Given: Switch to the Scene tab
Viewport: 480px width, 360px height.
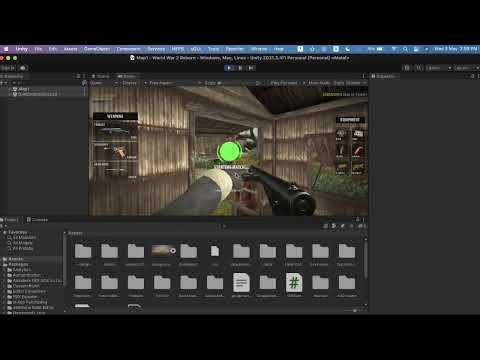Looking at the screenshot, I should [x=101, y=76].
